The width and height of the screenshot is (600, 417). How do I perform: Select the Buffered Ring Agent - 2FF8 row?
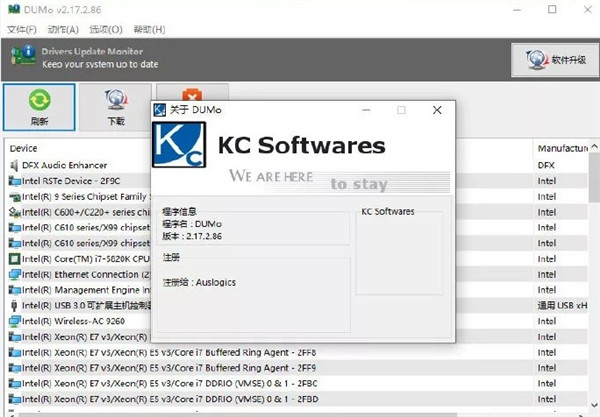(x=297, y=353)
